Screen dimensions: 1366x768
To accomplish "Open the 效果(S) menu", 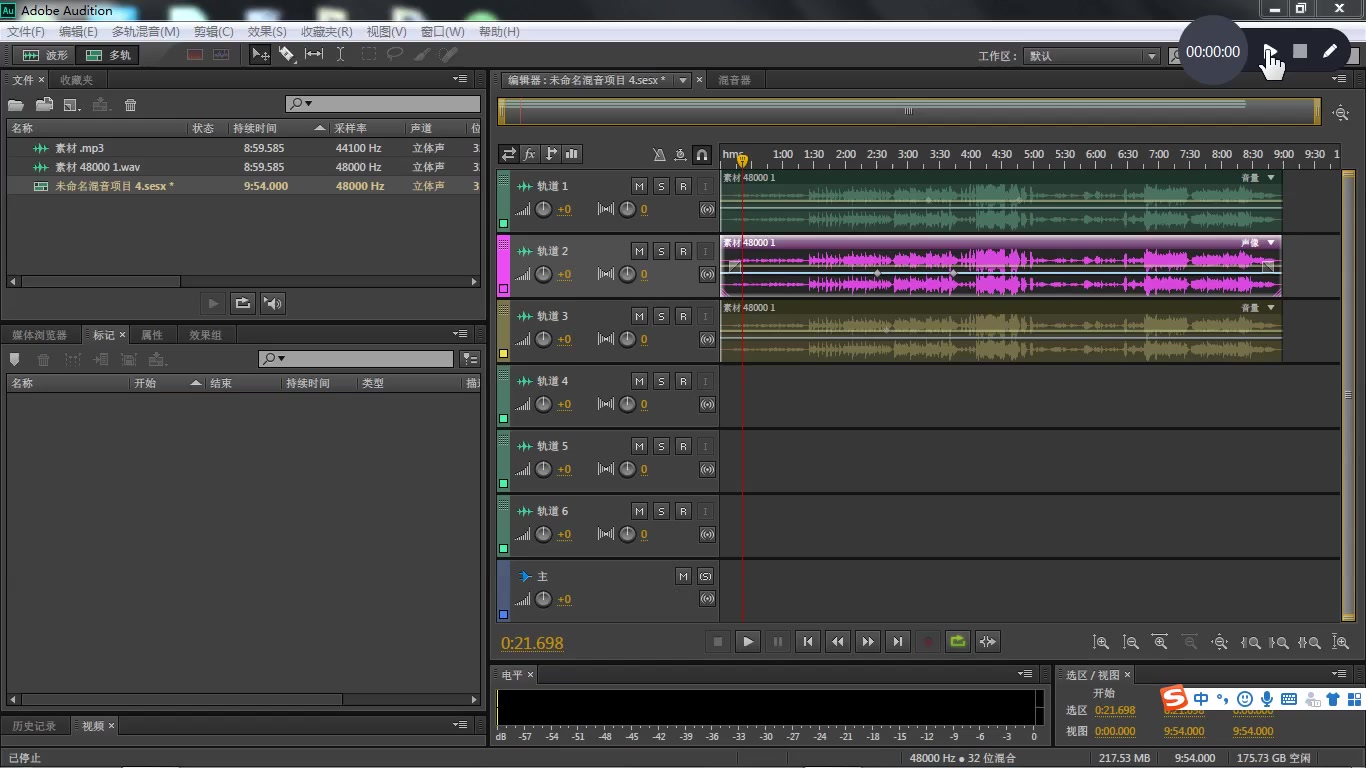I will pyautogui.click(x=267, y=32).
